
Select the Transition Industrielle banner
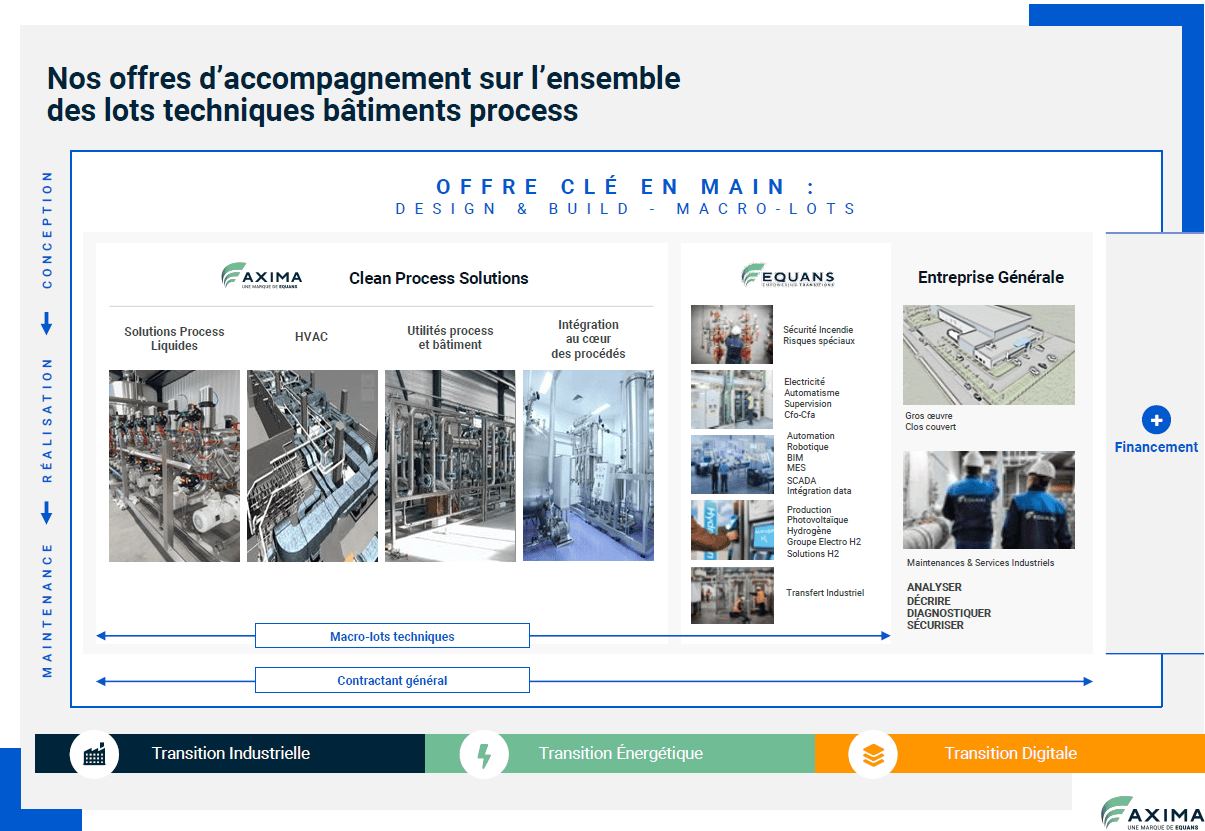(231, 754)
